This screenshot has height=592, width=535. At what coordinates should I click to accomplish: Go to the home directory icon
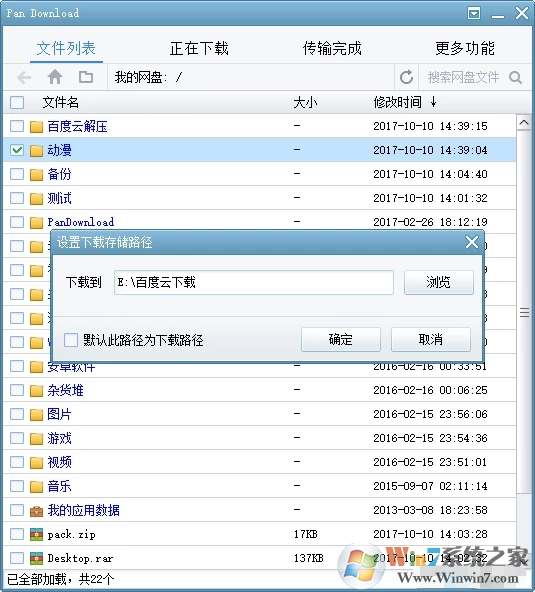(x=55, y=77)
